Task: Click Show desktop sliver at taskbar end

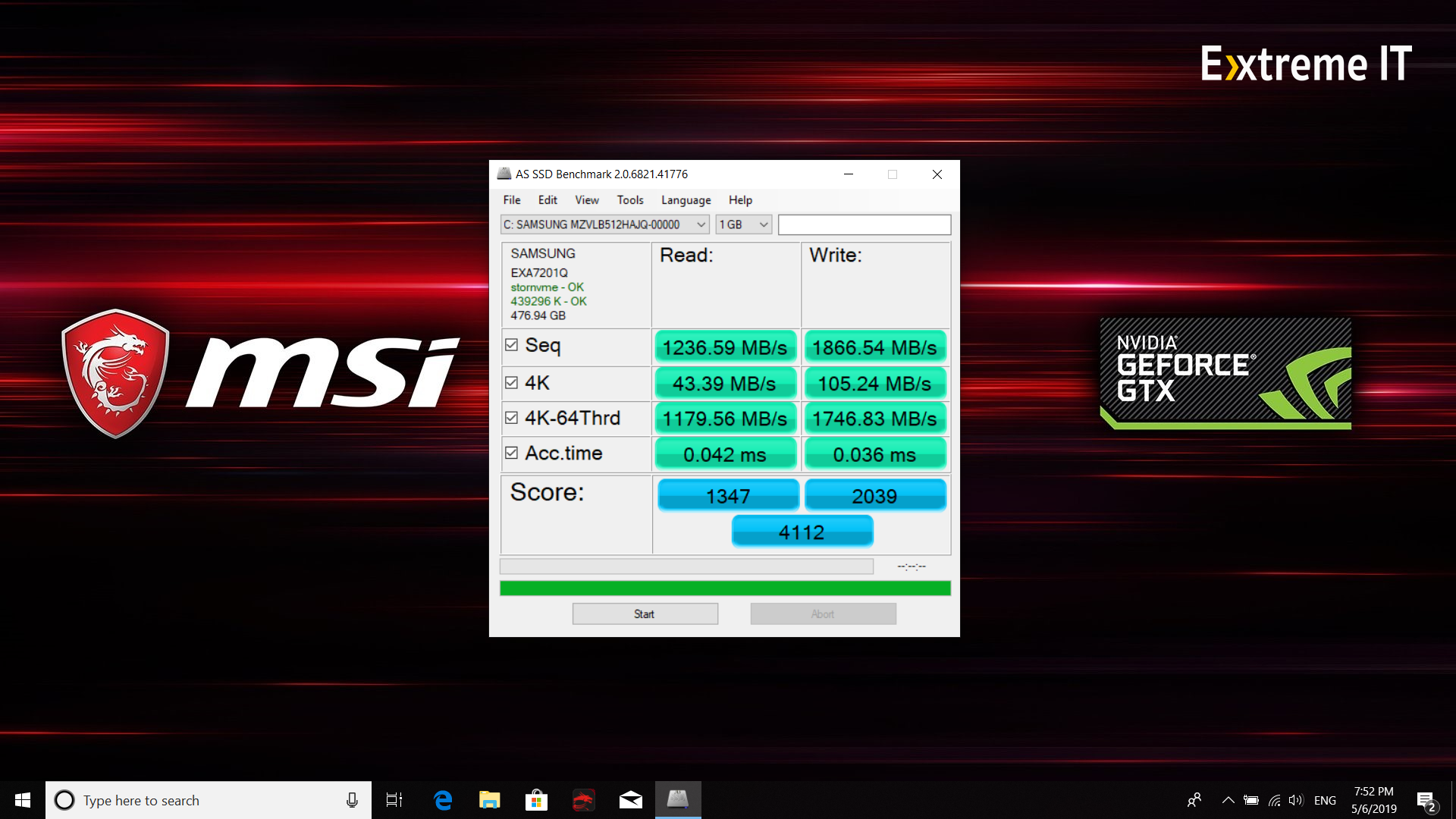Action: tap(1453, 800)
